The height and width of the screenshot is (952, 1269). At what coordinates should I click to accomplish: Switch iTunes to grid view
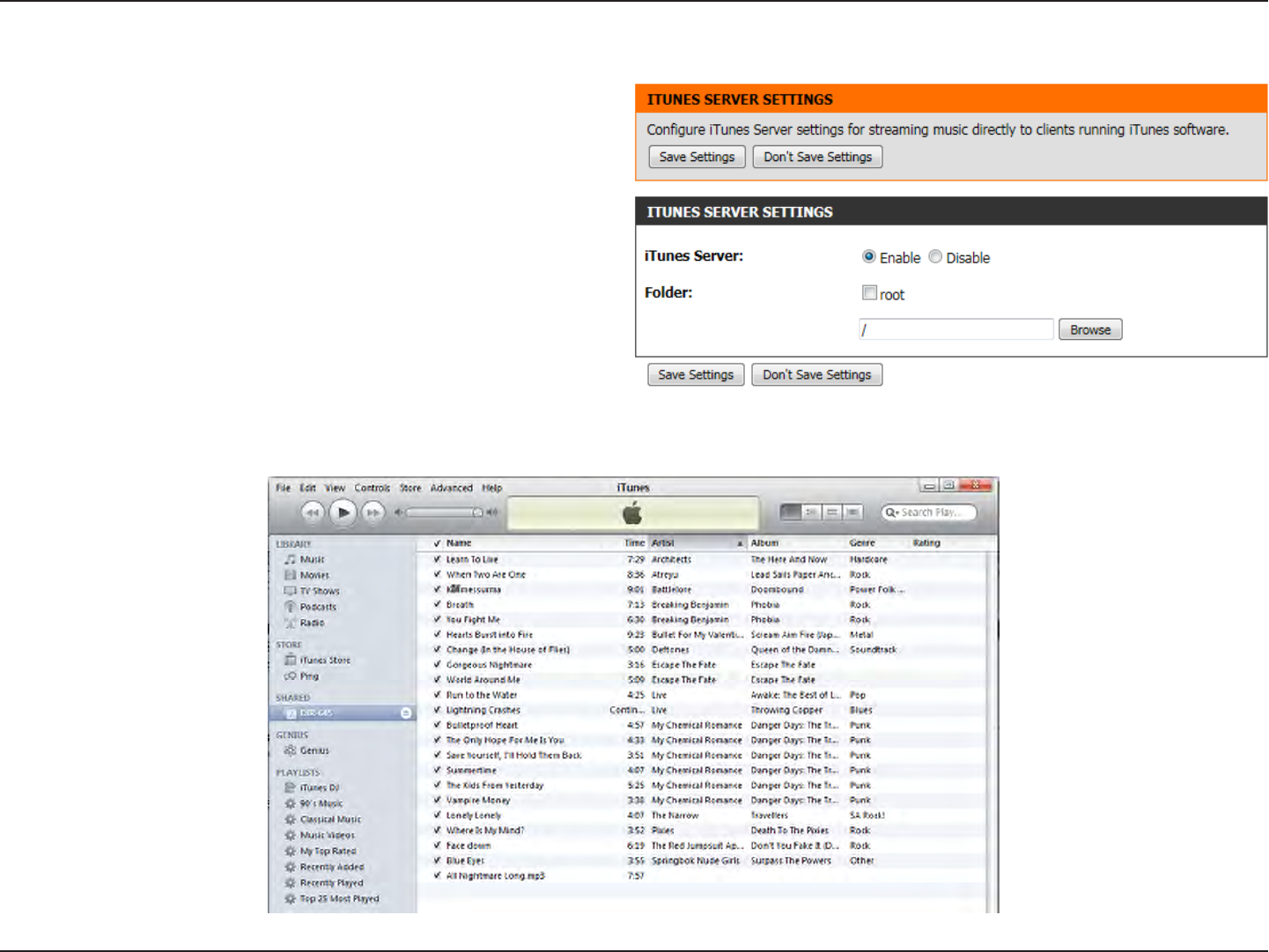point(831,513)
